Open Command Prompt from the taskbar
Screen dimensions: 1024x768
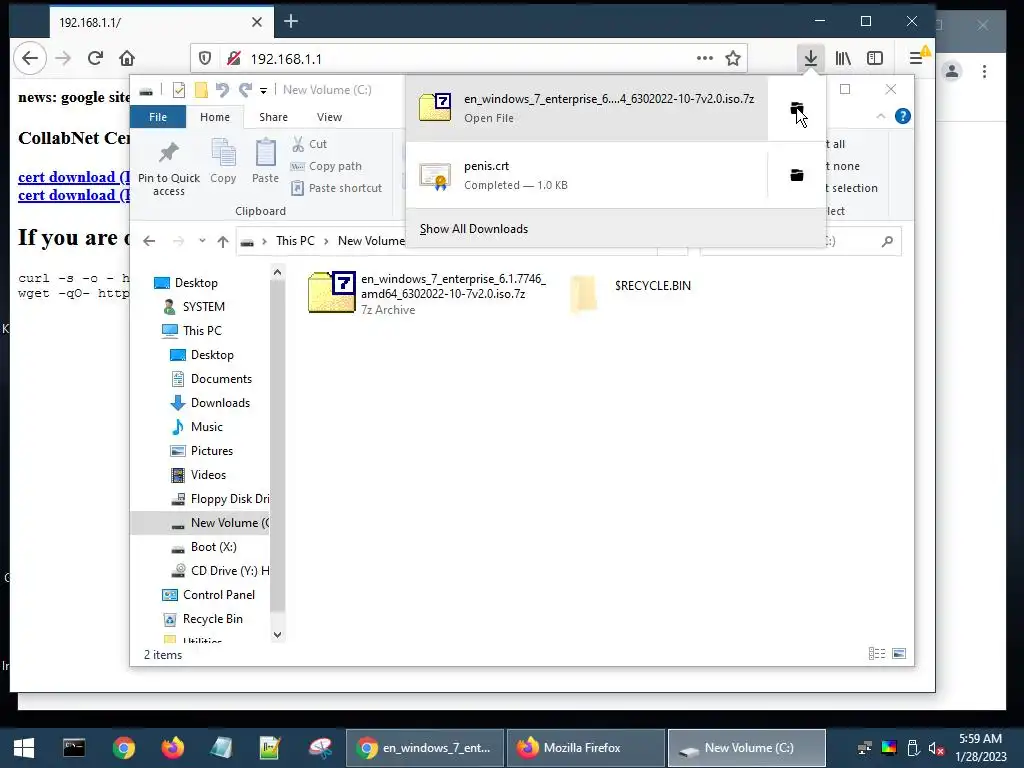[74, 748]
